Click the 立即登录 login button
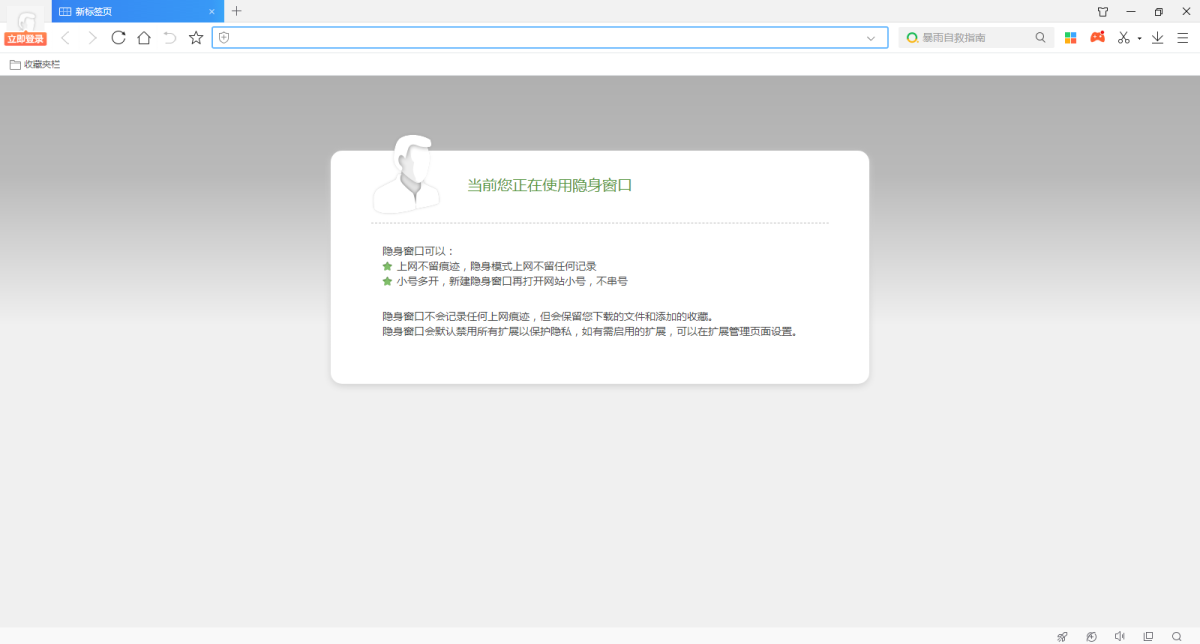1200x644 pixels. click(25, 39)
